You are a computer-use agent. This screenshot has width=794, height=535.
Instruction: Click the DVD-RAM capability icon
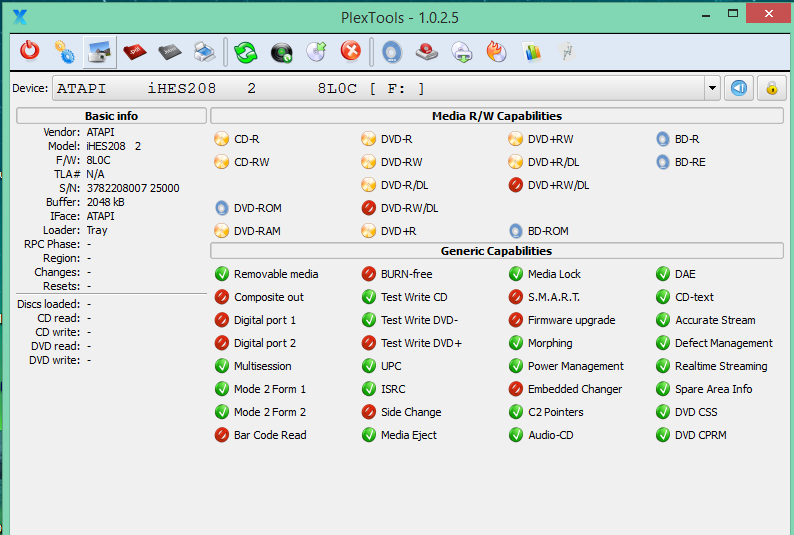[x=221, y=231]
